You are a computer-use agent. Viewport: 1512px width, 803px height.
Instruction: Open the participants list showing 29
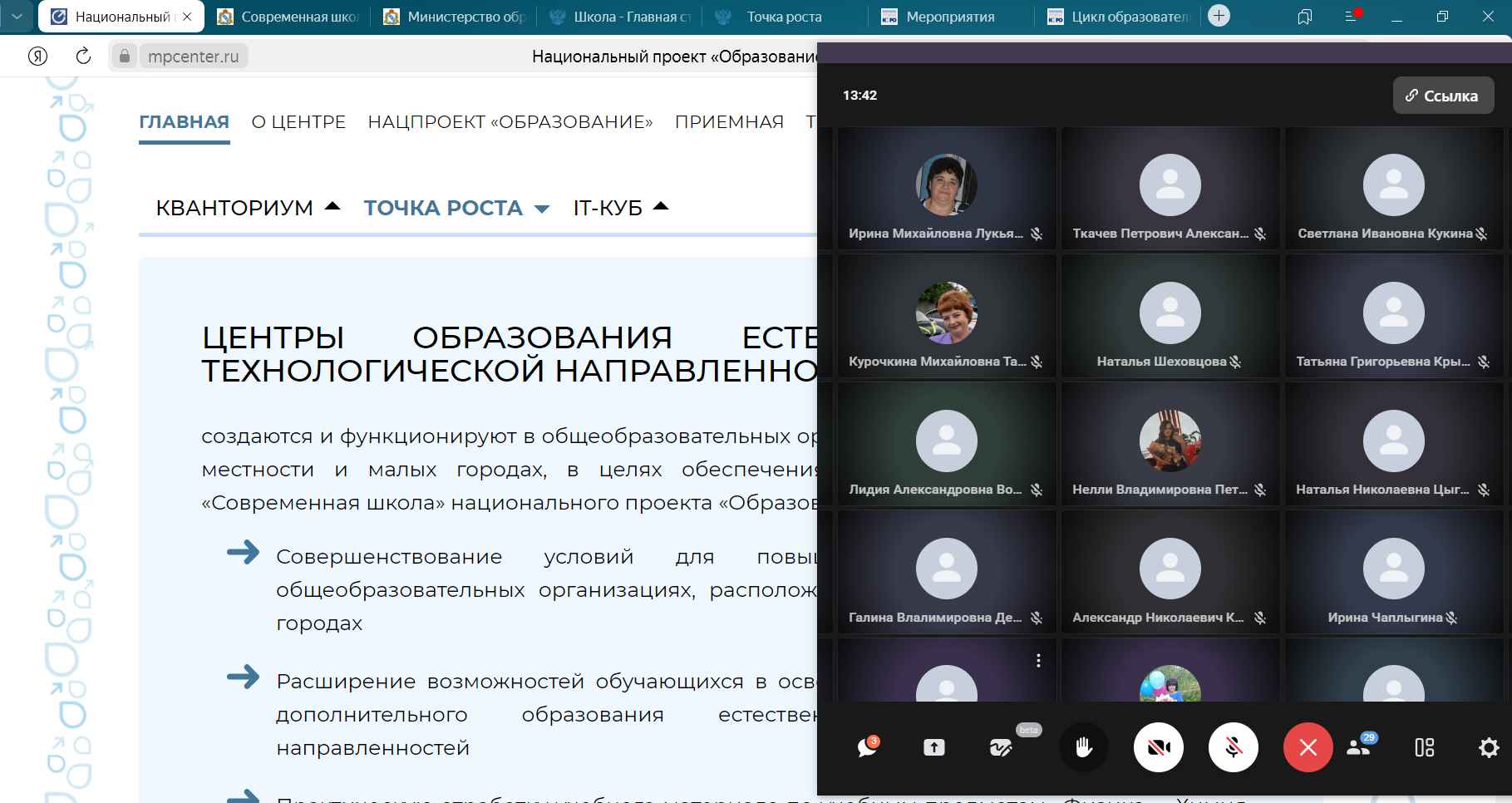[x=1361, y=746]
